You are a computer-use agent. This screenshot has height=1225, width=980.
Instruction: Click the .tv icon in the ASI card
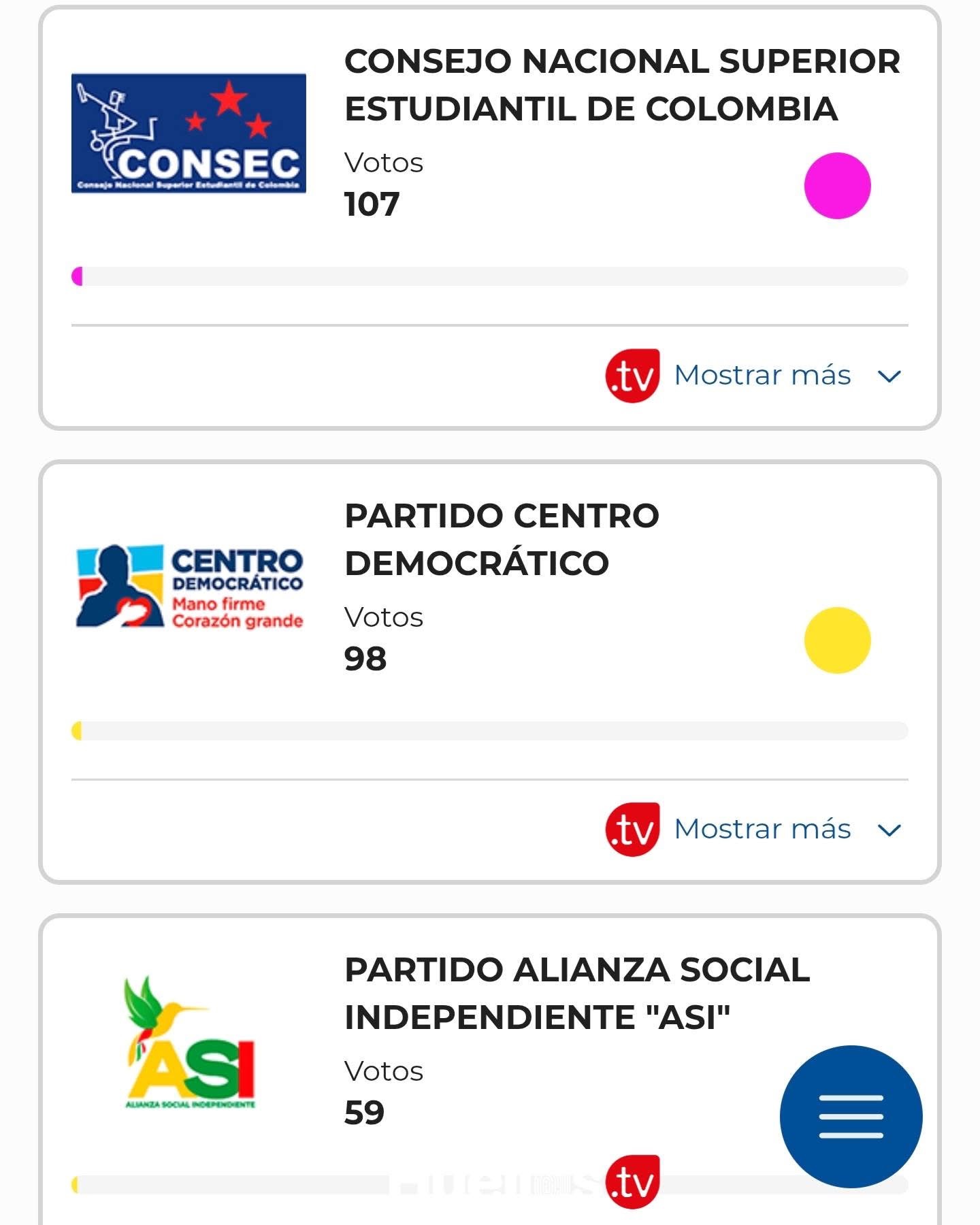632,1181
